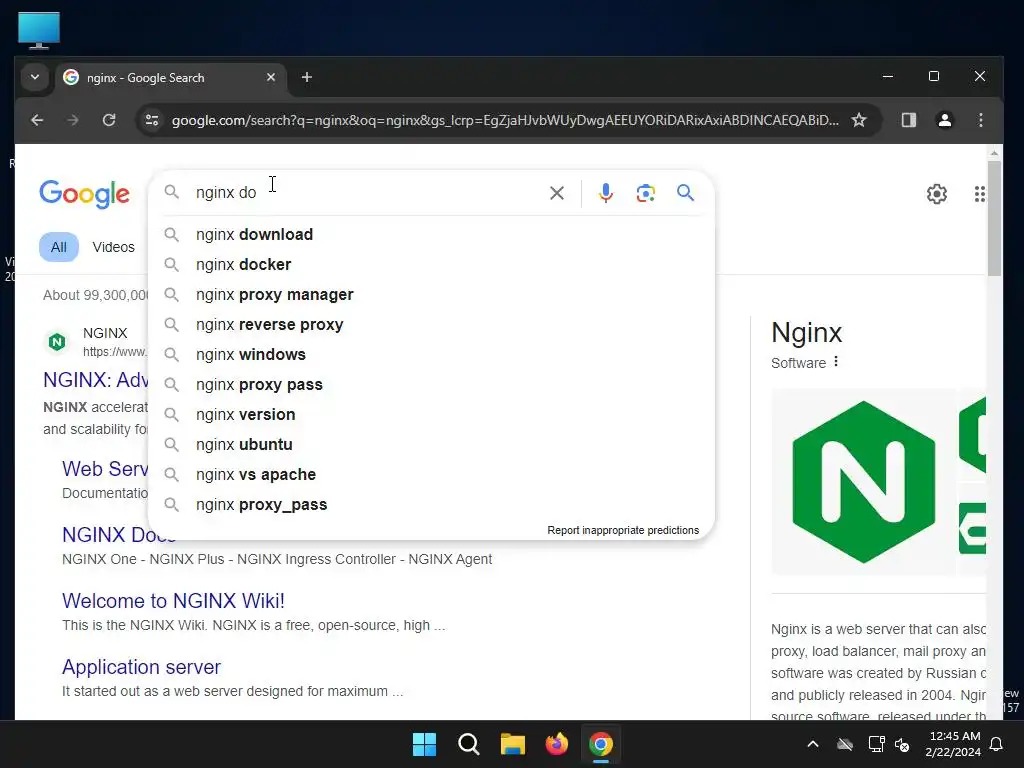Viewport: 1024px width, 768px height.
Task: Launch File Explorer from taskbar
Action: pos(513,744)
